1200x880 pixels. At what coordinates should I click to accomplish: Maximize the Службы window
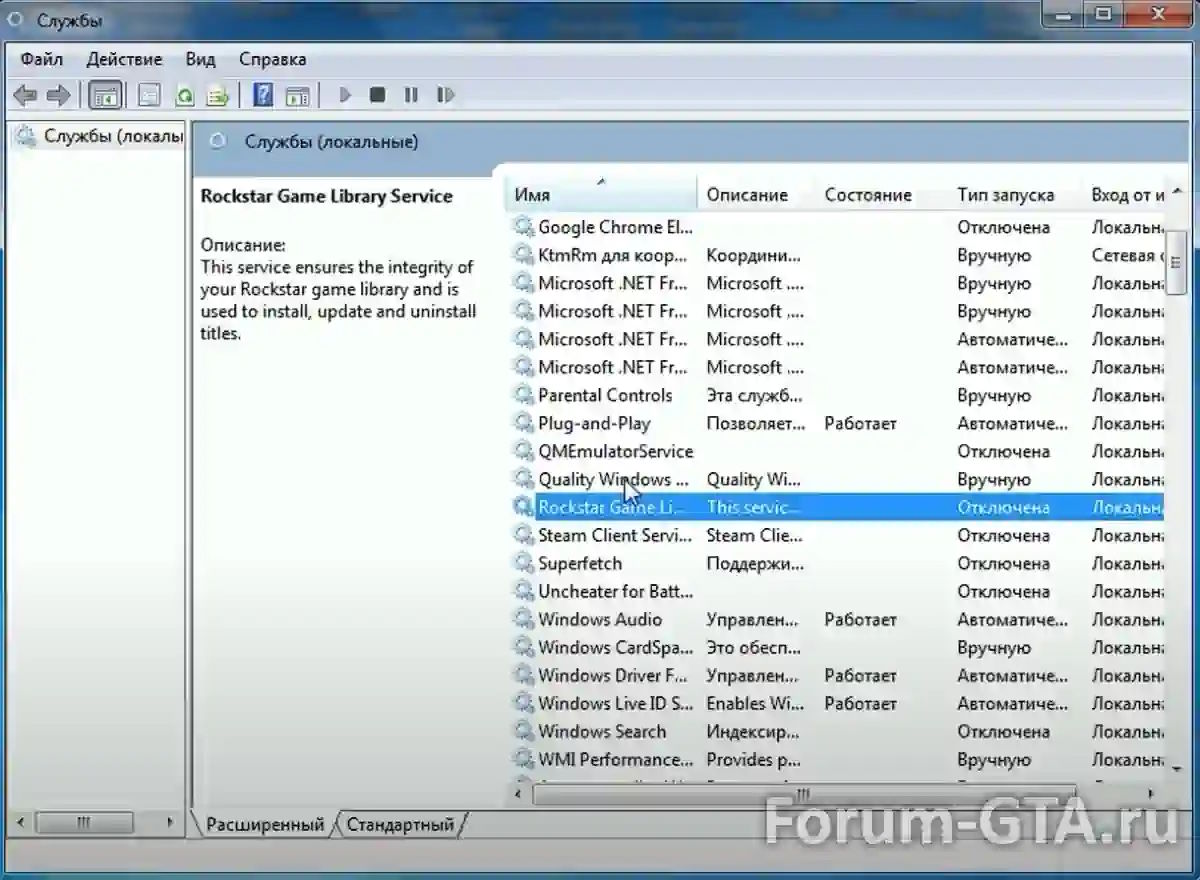[x=1102, y=13]
